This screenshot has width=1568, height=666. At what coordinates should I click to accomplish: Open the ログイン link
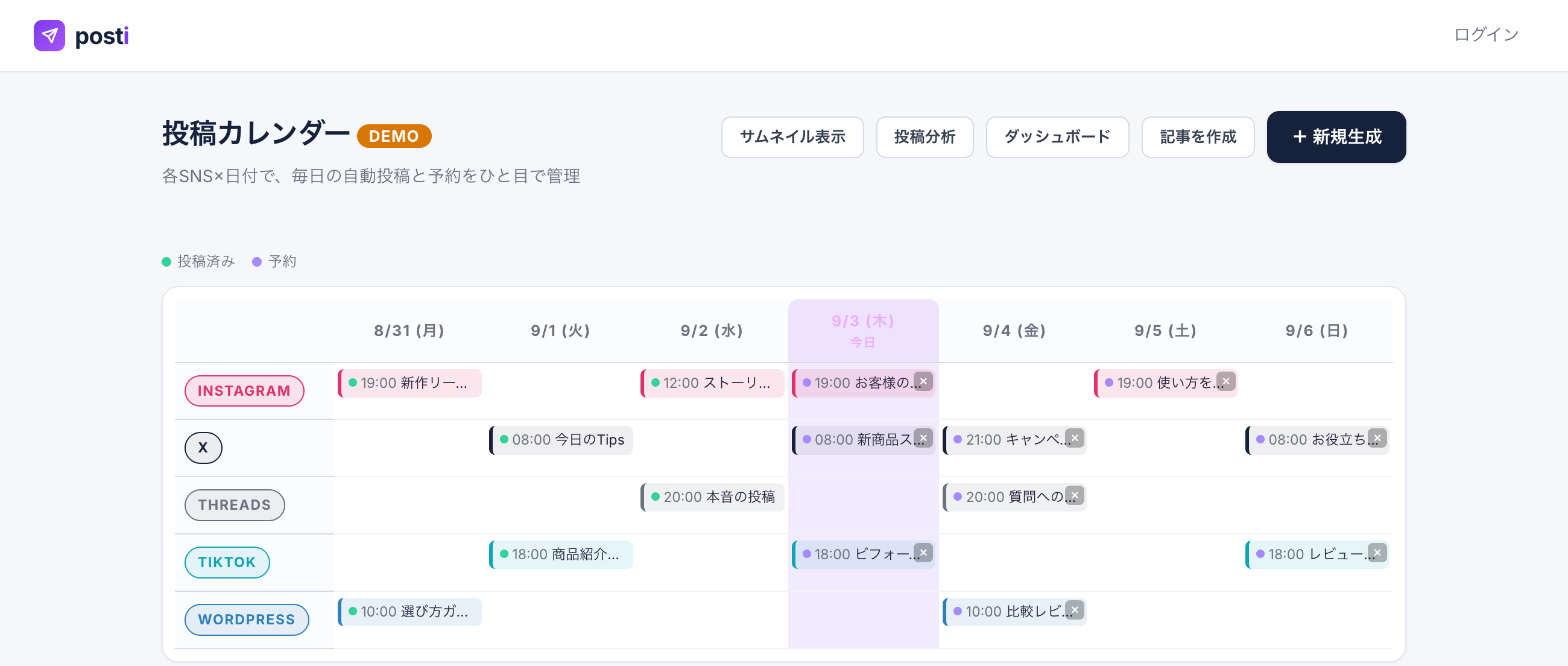tap(1486, 35)
